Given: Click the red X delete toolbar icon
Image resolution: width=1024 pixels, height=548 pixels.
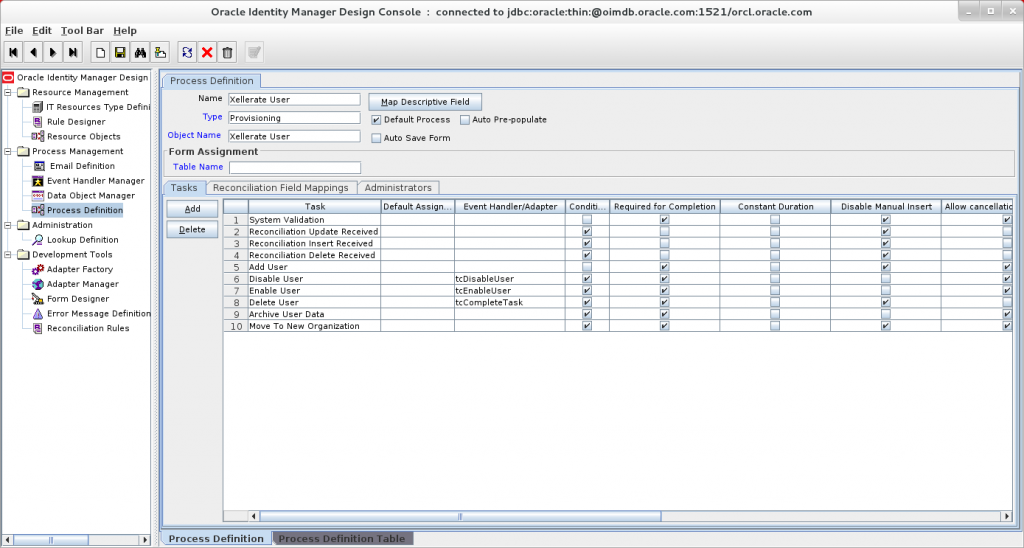Looking at the screenshot, I should [x=207, y=52].
